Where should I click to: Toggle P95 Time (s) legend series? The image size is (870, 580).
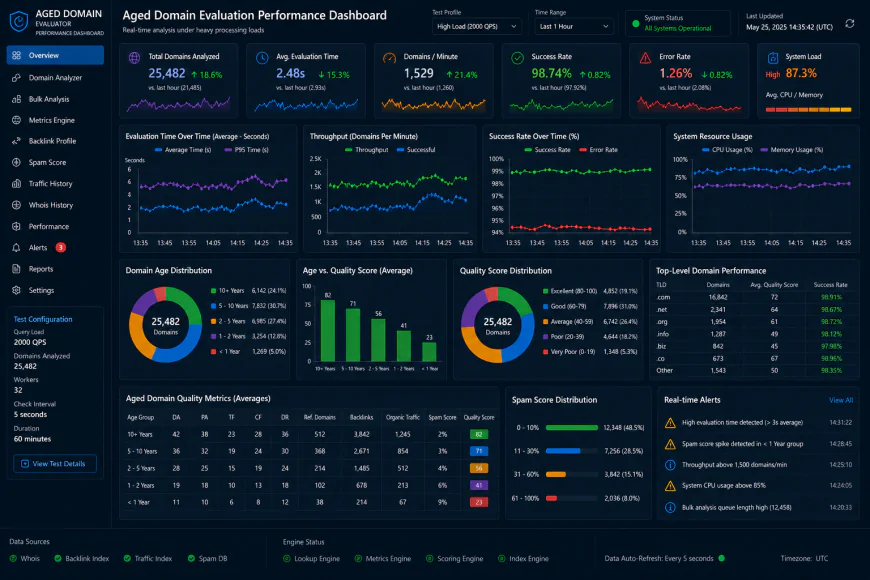pos(247,150)
